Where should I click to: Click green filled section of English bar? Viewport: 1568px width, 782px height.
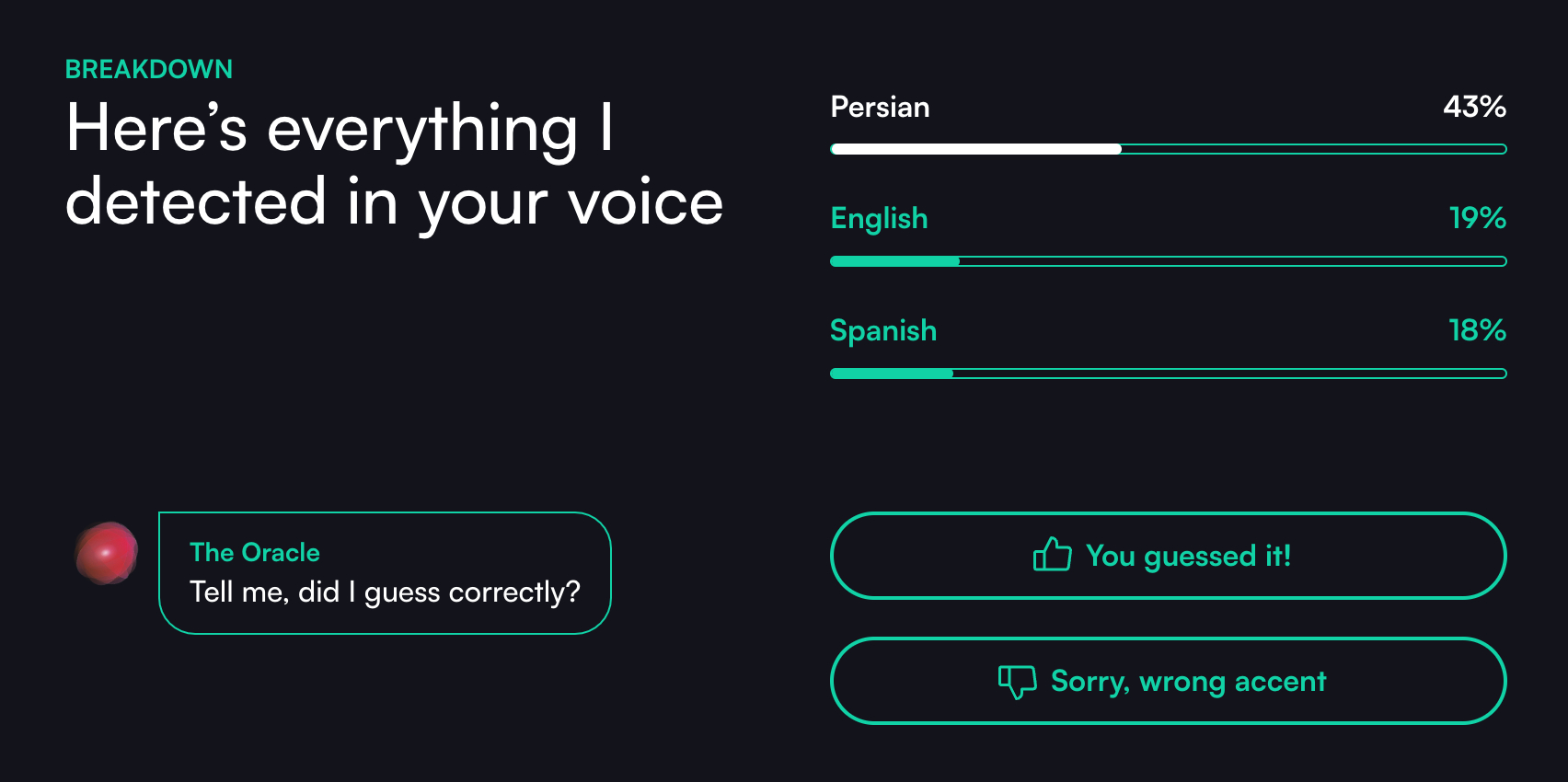coord(894,261)
